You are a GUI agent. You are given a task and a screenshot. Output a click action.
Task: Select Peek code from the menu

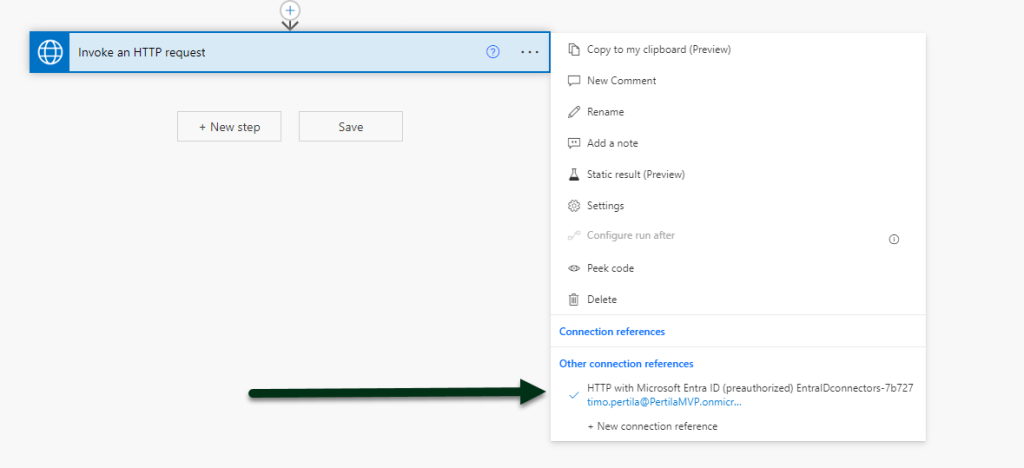pos(610,268)
